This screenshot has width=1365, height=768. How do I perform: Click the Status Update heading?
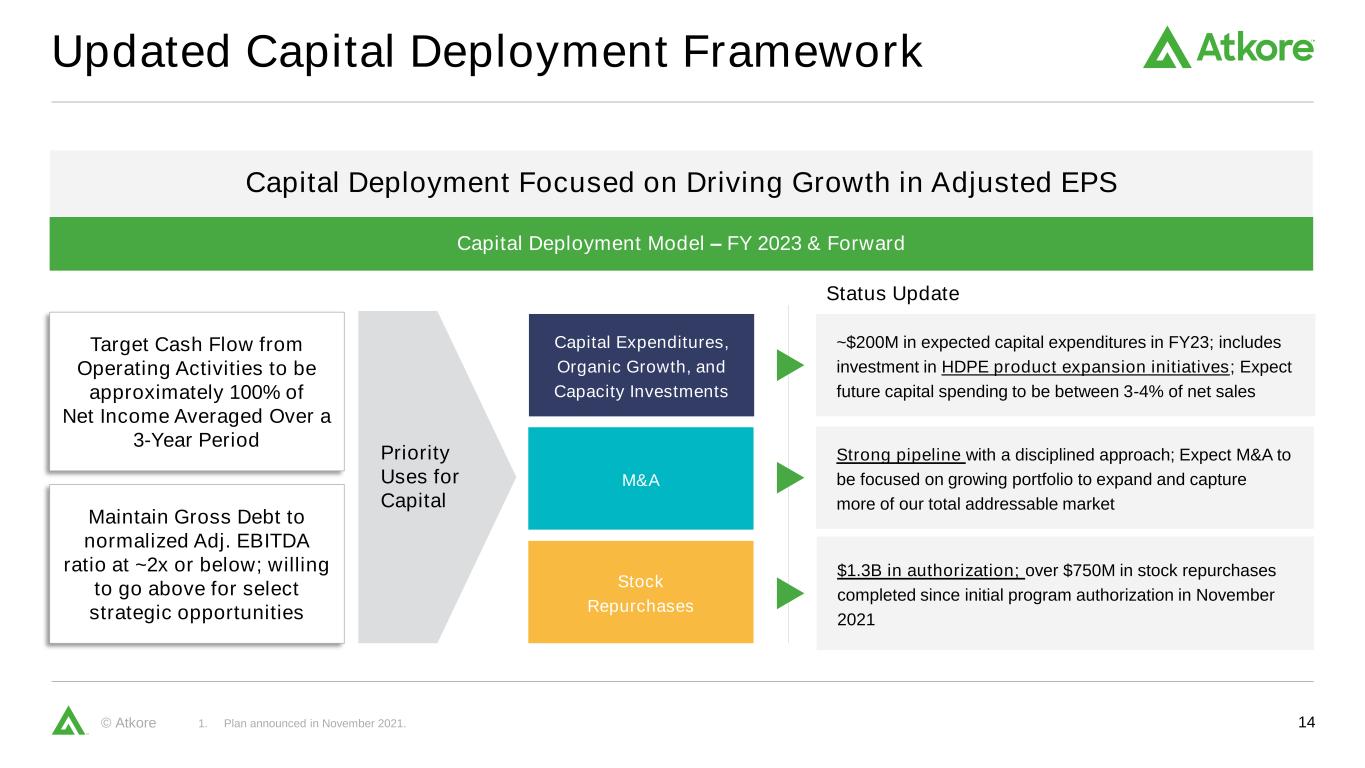click(x=892, y=294)
